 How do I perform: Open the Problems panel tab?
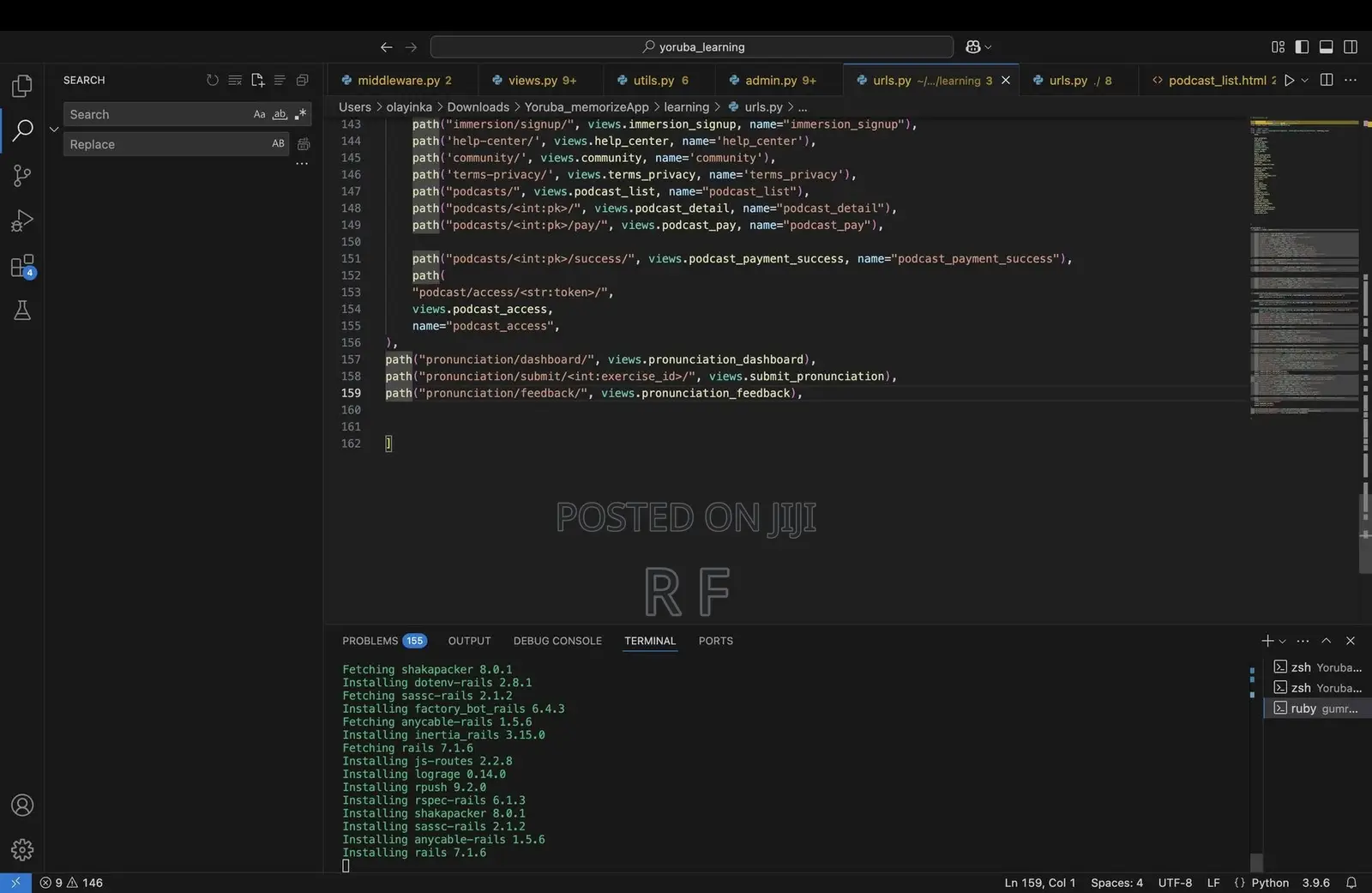pyautogui.click(x=384, y=641)
